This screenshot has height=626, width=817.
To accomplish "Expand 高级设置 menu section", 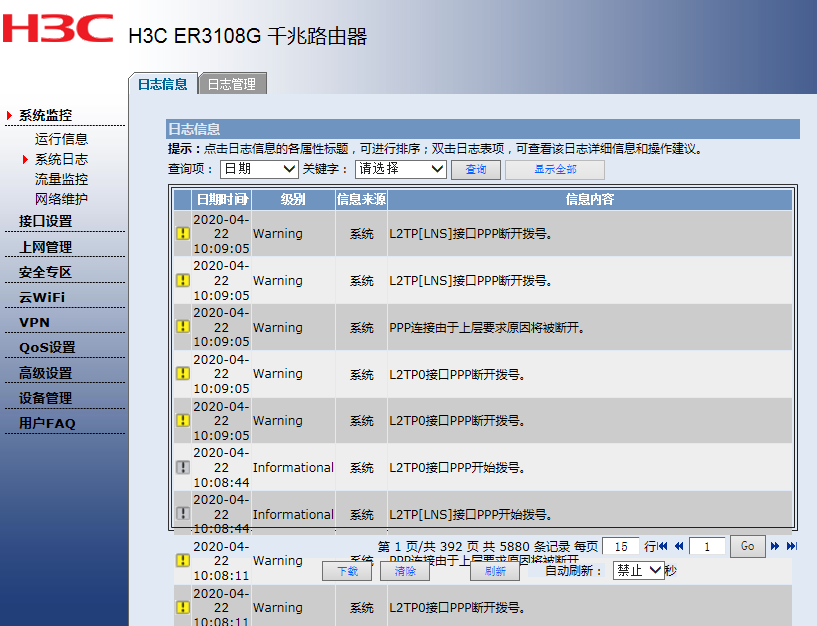I will click(x=45, y=373).
